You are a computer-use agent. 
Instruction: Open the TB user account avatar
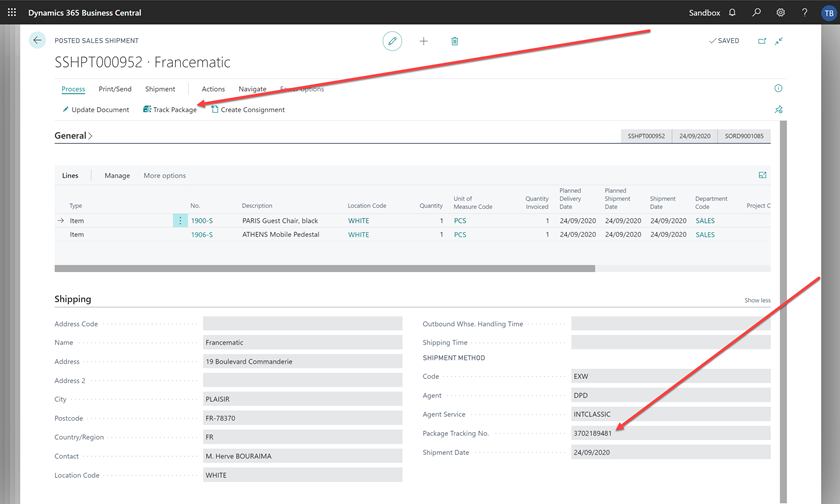pyautogui.click(x=829, y=13)
